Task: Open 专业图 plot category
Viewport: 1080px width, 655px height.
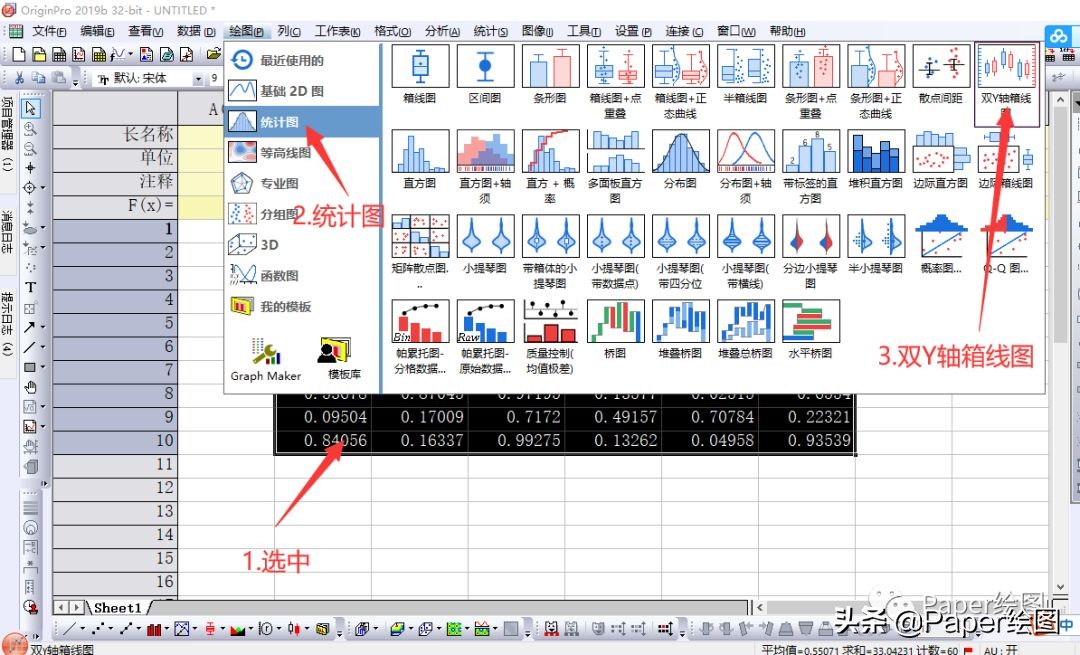Action: tap(303, 183)
